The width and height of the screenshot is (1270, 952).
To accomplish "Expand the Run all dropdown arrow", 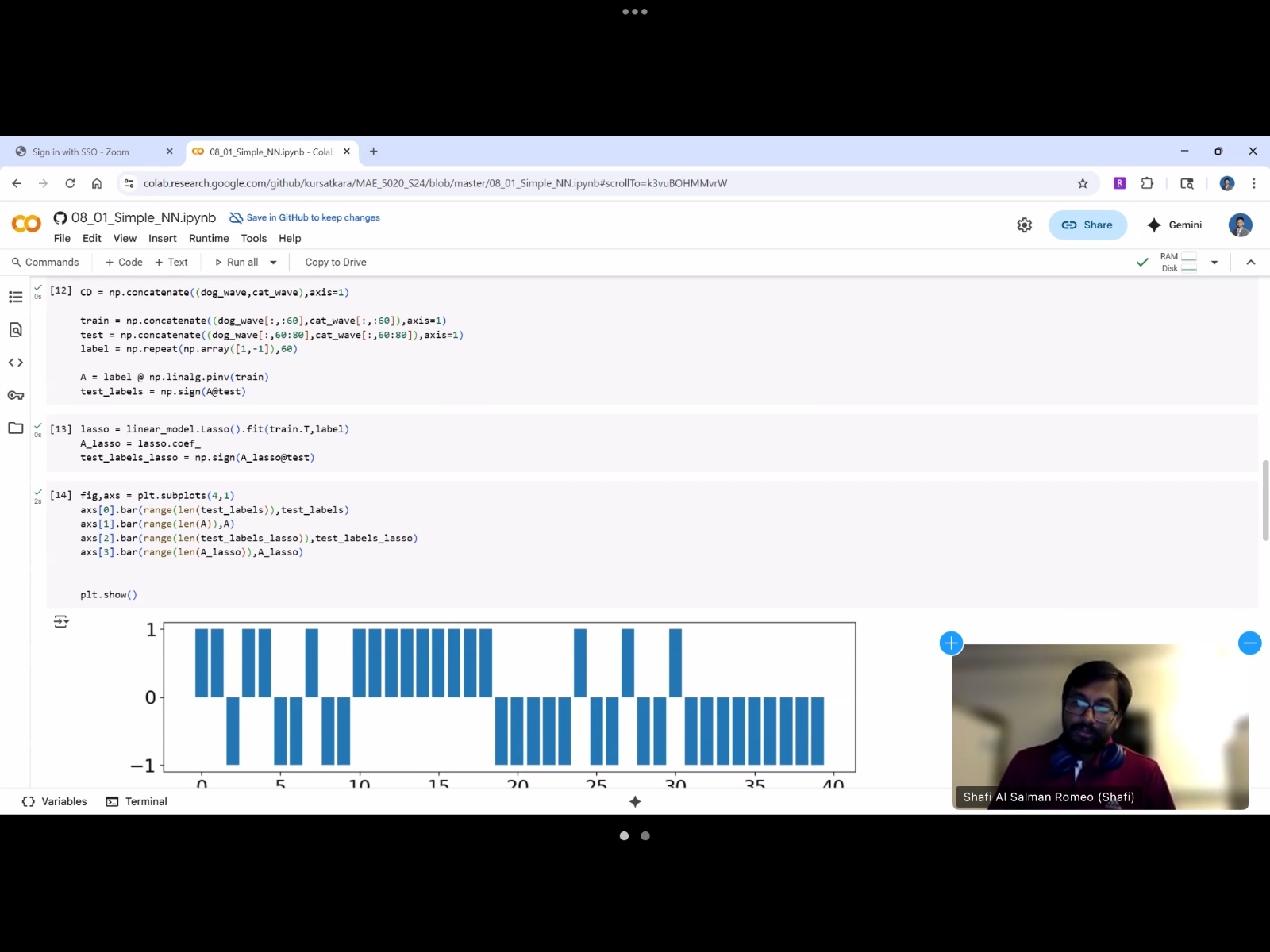I will pyautogui.click(x=273, y=263).
